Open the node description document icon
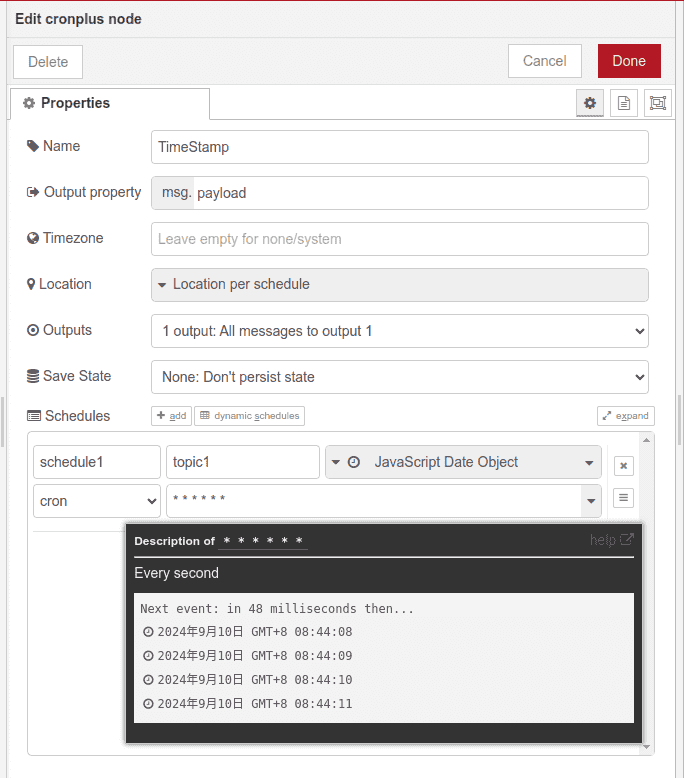Screen dimensions: 684x778 (x=623, y=103)
